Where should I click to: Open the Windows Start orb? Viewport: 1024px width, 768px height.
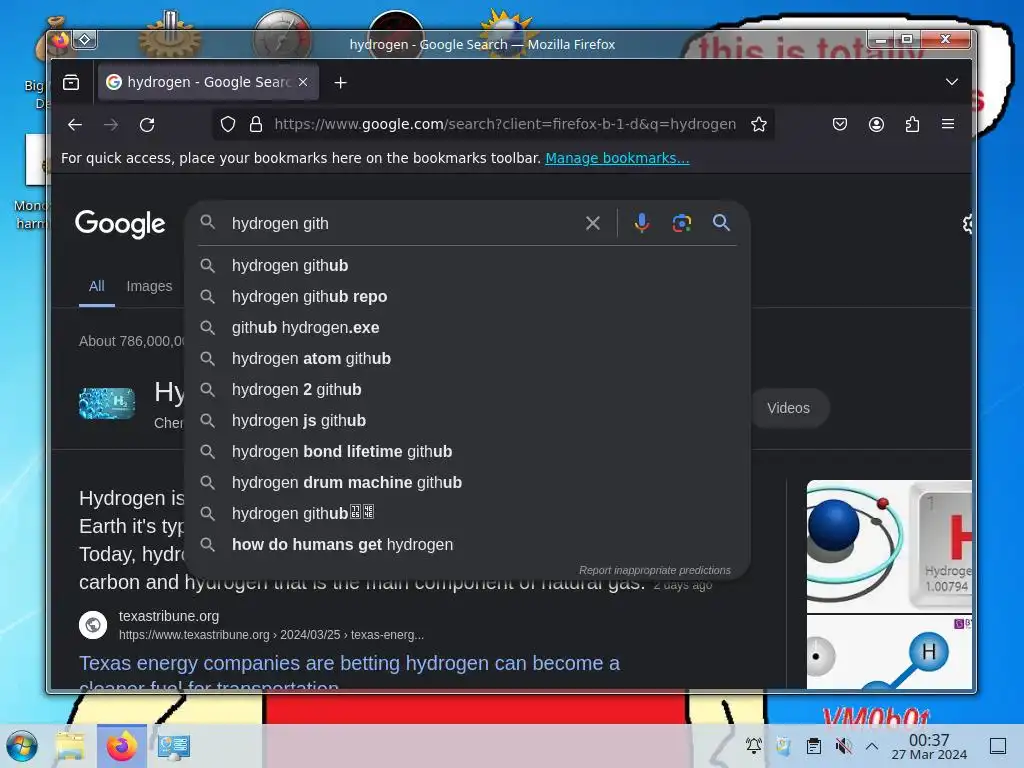(22, 746)
